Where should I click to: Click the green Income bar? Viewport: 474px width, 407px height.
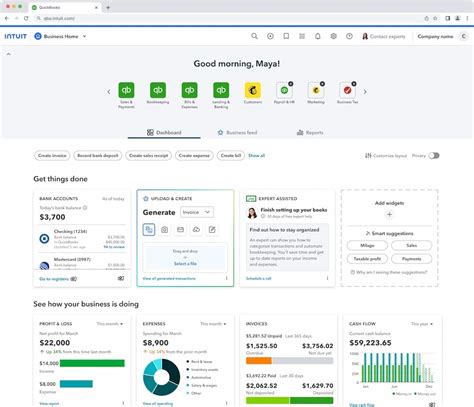92,363
